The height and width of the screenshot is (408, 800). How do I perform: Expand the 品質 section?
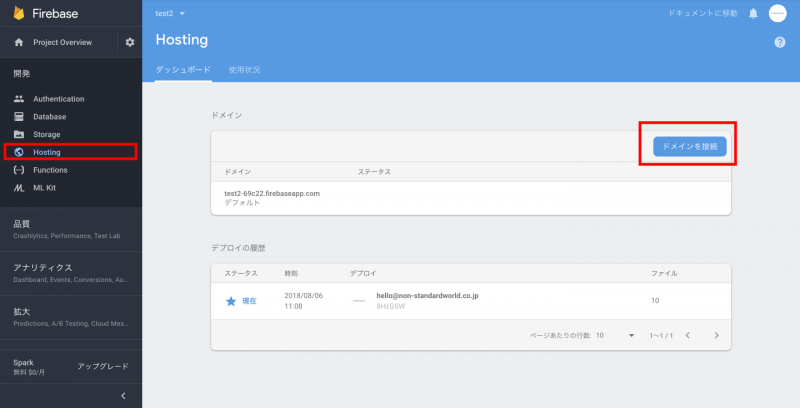(71, 229)
